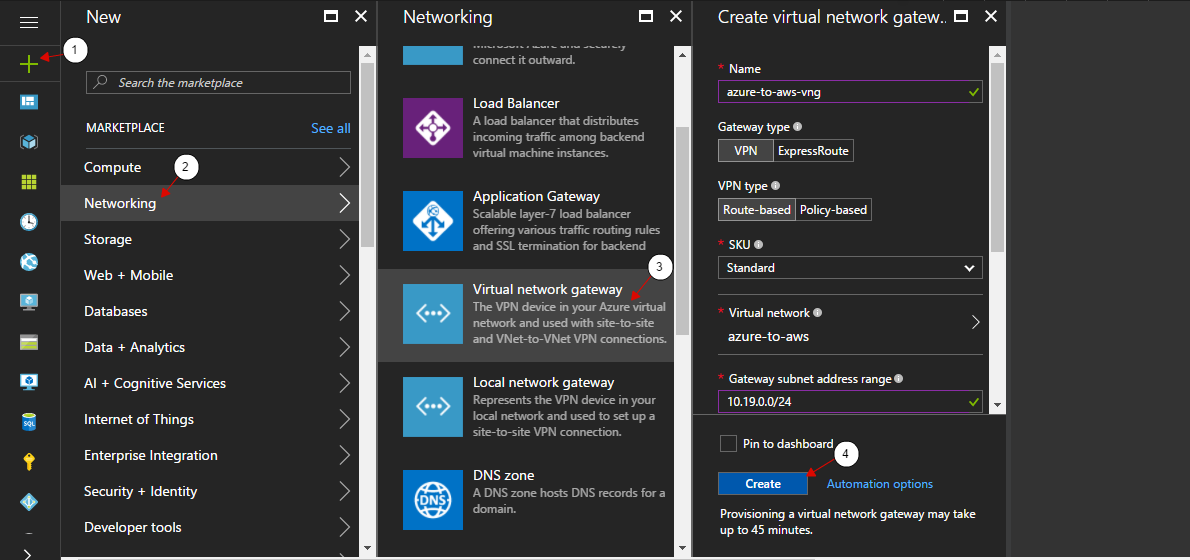Open the Virtual network gateway title

547,290
